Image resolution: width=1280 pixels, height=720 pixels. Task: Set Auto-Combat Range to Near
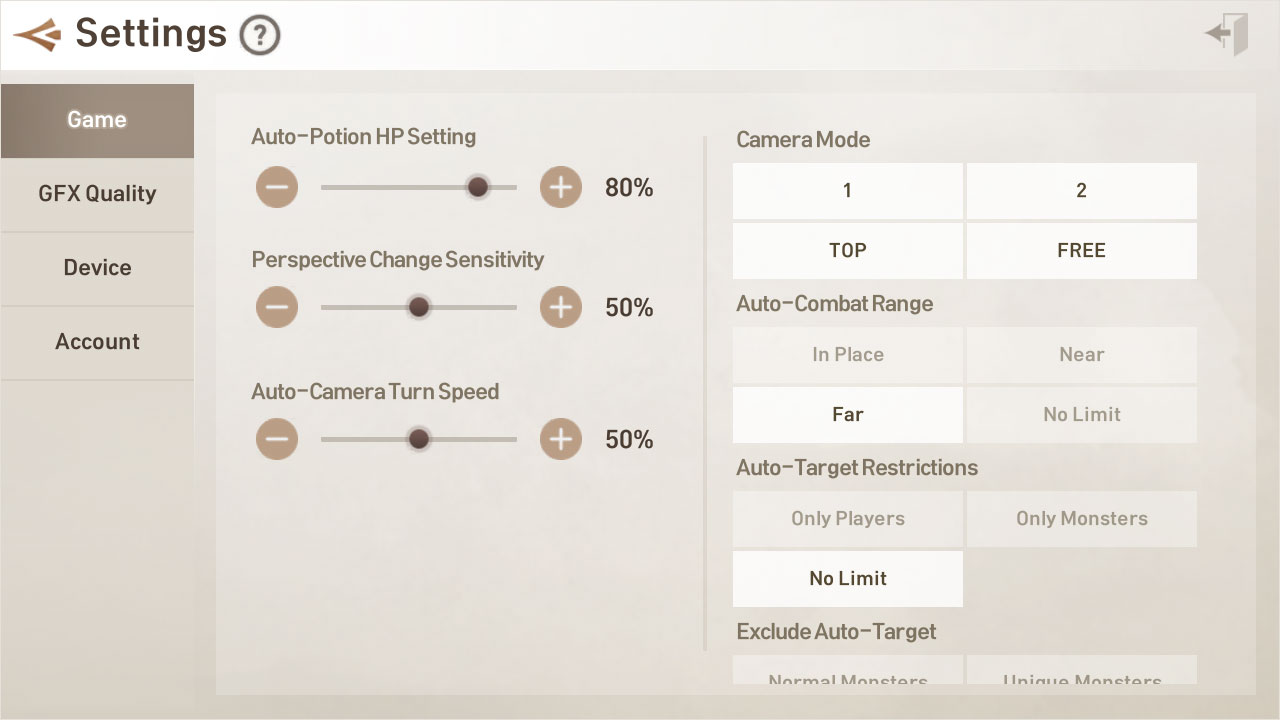pyautogui.click(x=1081, y=354)
